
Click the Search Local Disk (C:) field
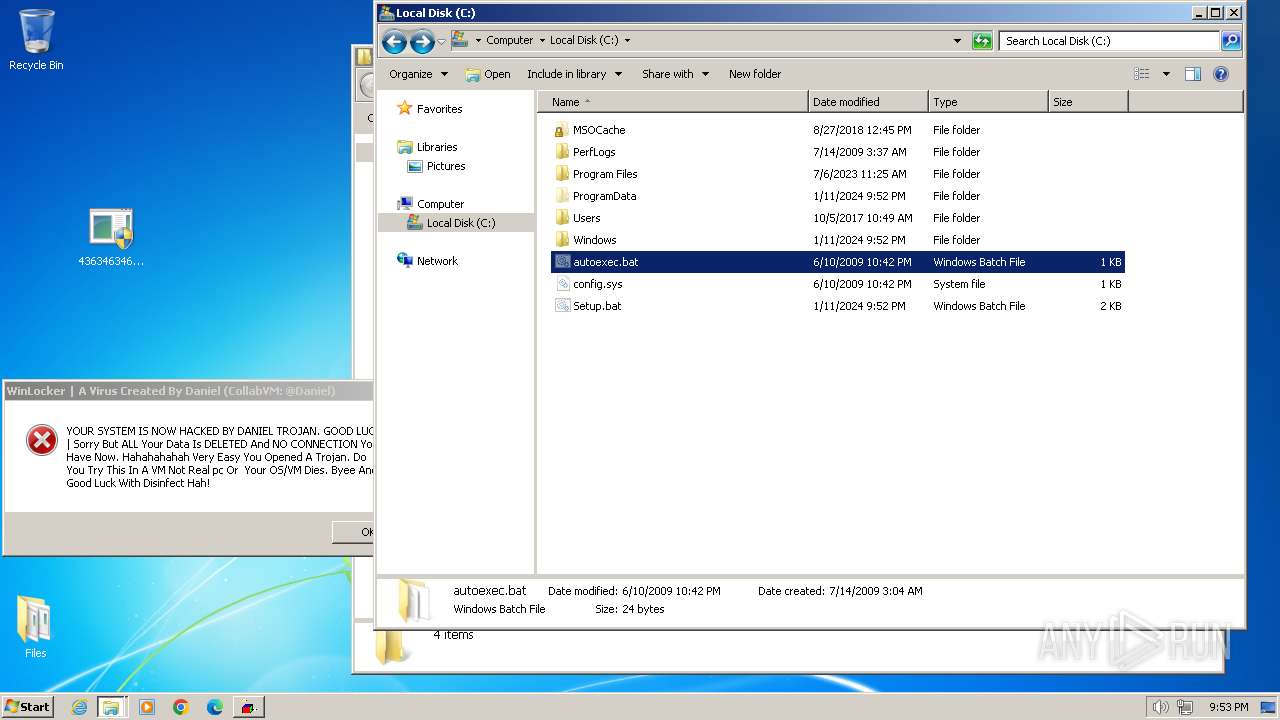pos(1109,41)
